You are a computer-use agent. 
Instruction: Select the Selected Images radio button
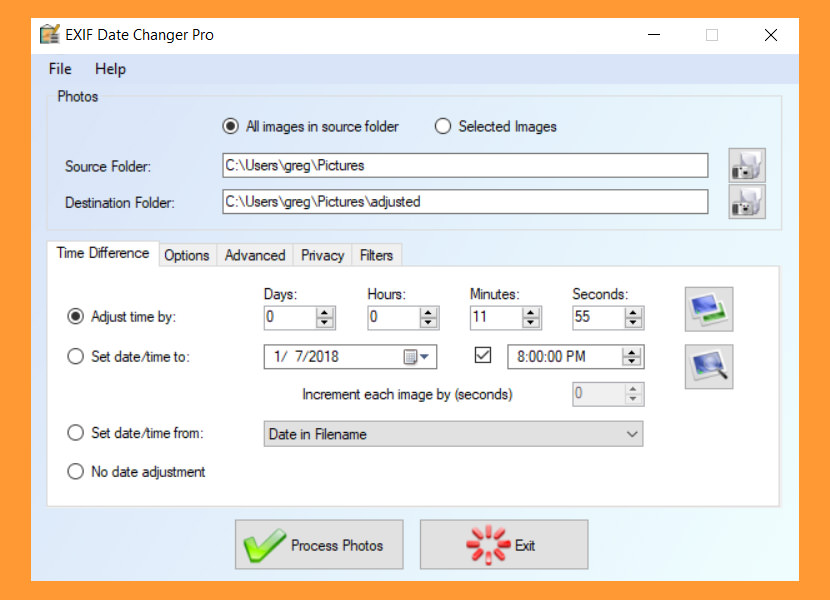[x=443, y=127]
